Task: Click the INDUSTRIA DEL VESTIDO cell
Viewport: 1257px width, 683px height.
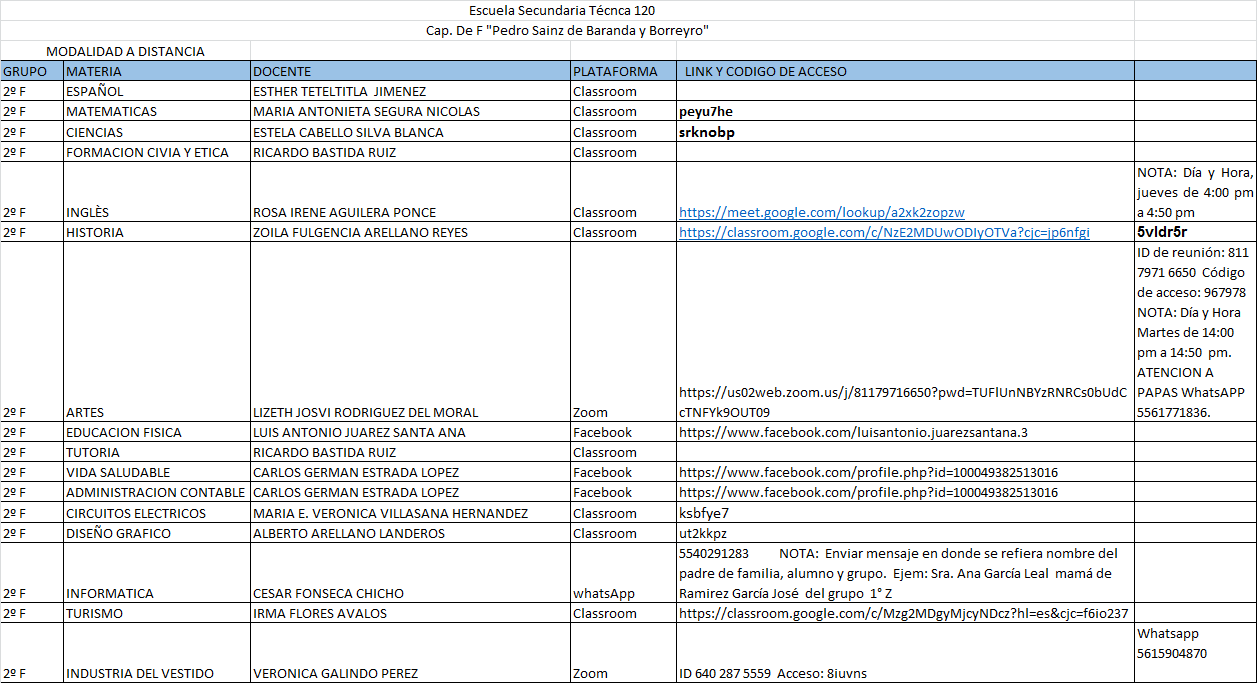Action: pyautogui.click(x=157, y=653)
